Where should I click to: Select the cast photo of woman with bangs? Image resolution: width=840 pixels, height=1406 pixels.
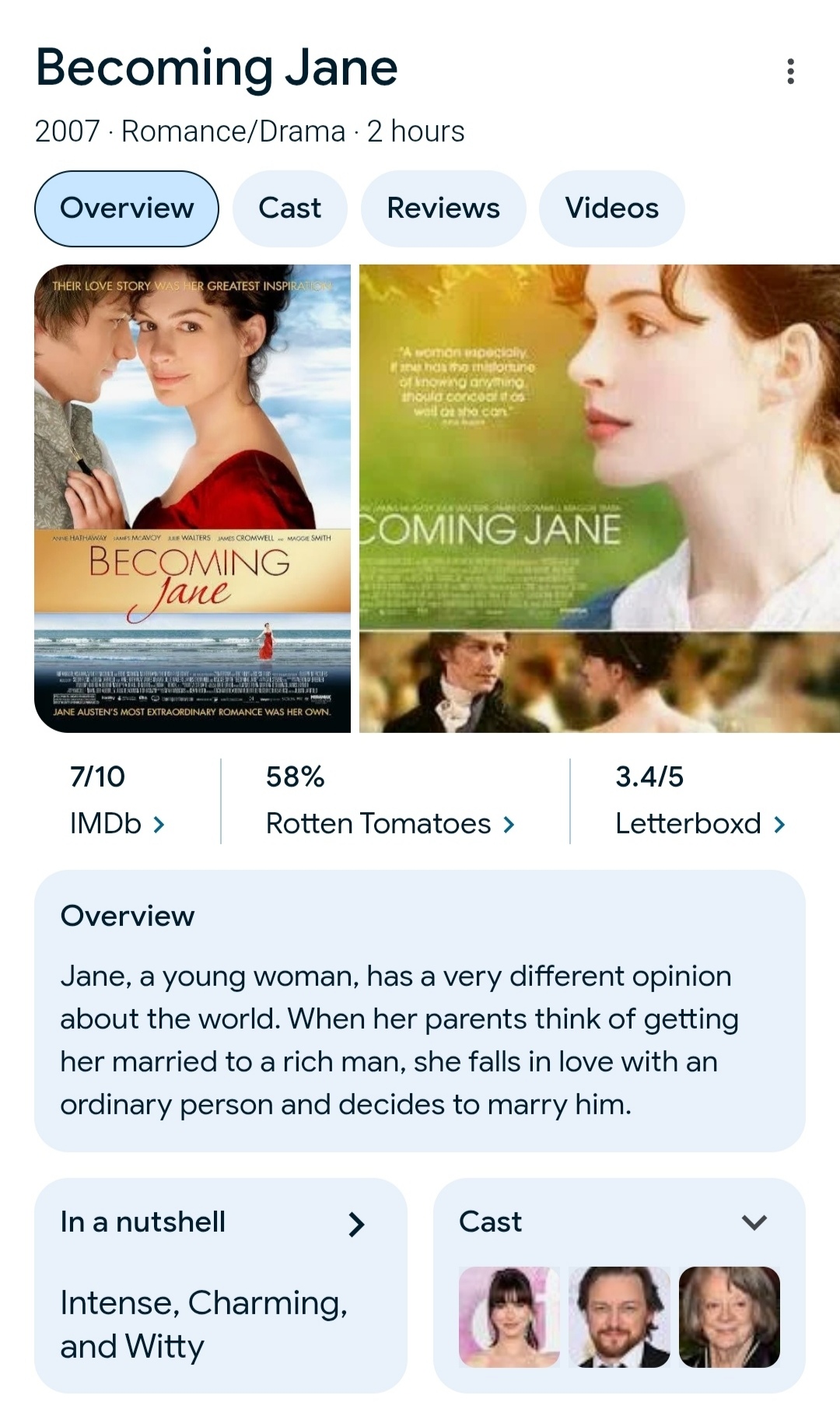pyautogui.click(x=509, y=1317)
